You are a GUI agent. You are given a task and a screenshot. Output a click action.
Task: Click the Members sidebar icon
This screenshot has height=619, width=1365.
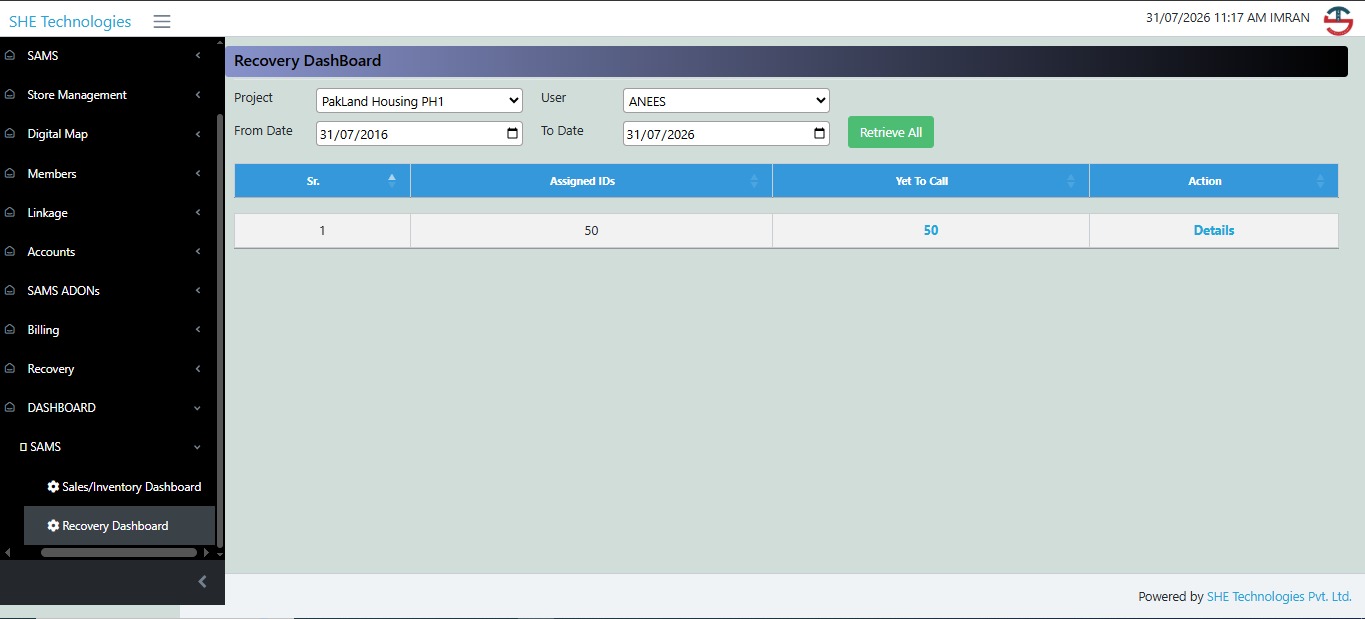(10, 174)
